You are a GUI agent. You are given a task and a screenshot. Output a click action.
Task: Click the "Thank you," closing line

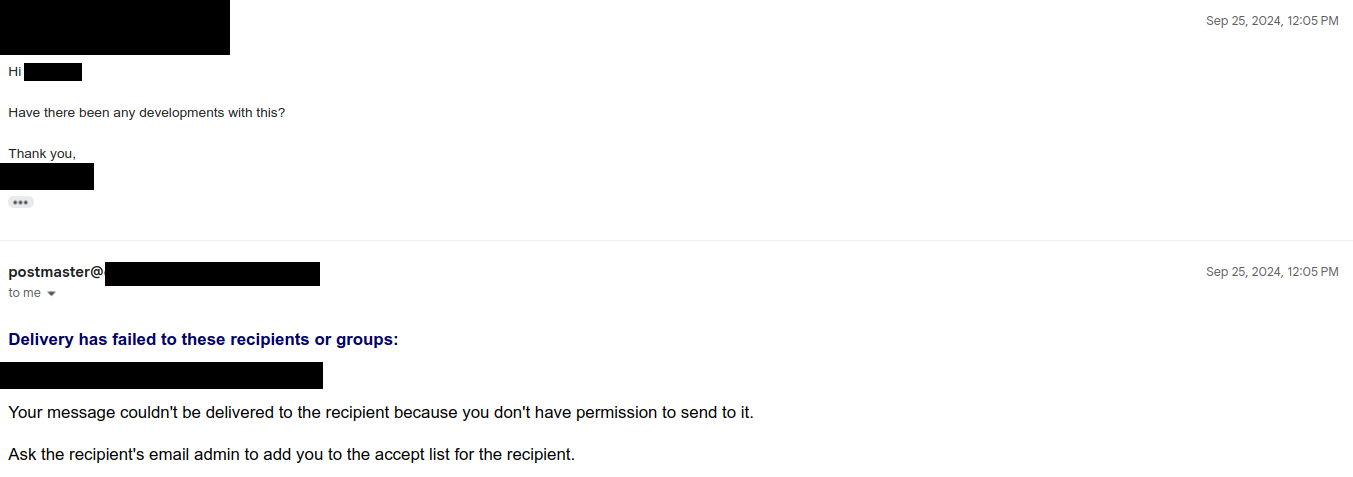pyautogui.click(x=42, y=154)
